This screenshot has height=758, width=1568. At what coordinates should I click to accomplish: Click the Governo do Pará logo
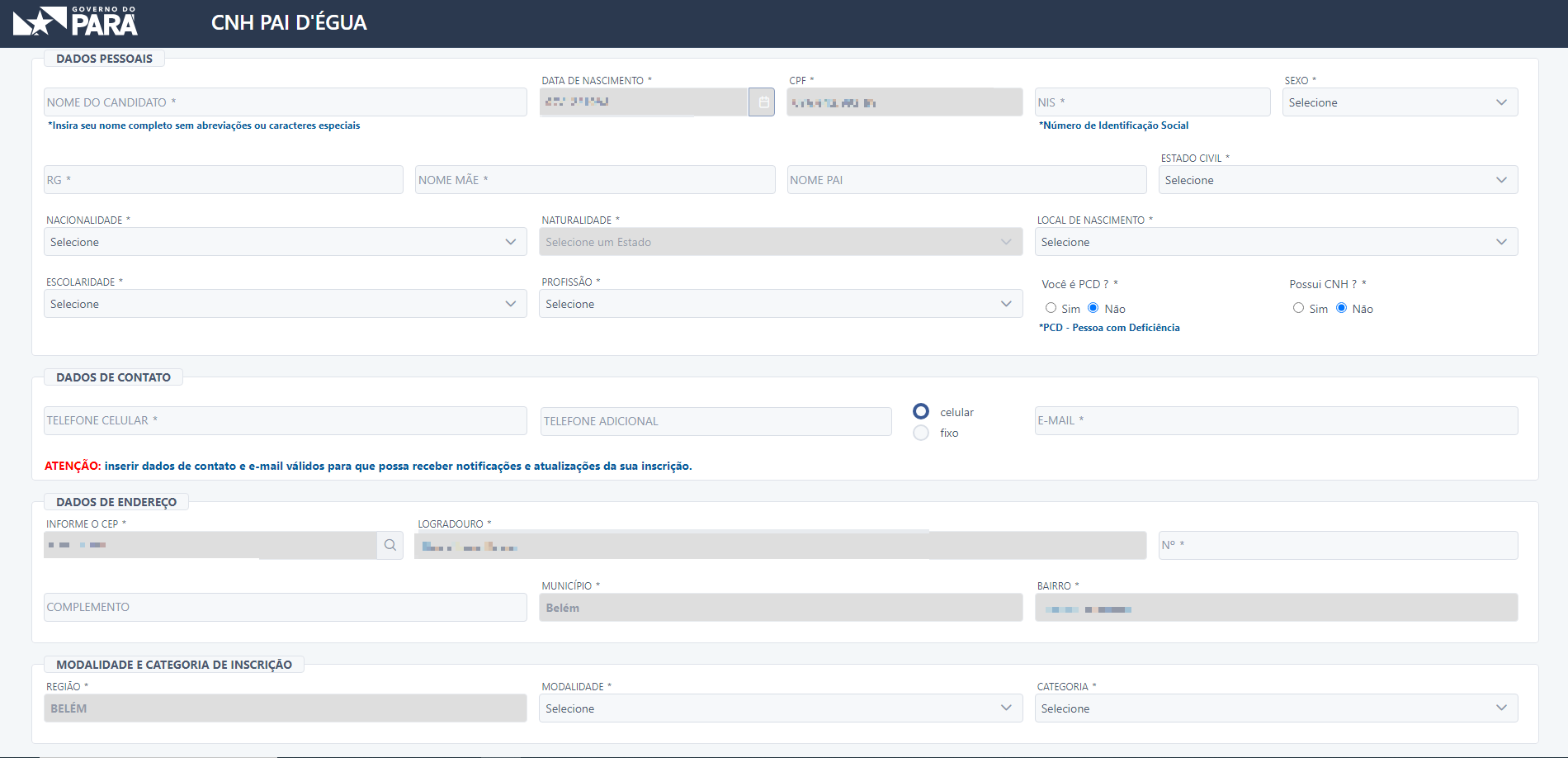click(x=76, y=22)
